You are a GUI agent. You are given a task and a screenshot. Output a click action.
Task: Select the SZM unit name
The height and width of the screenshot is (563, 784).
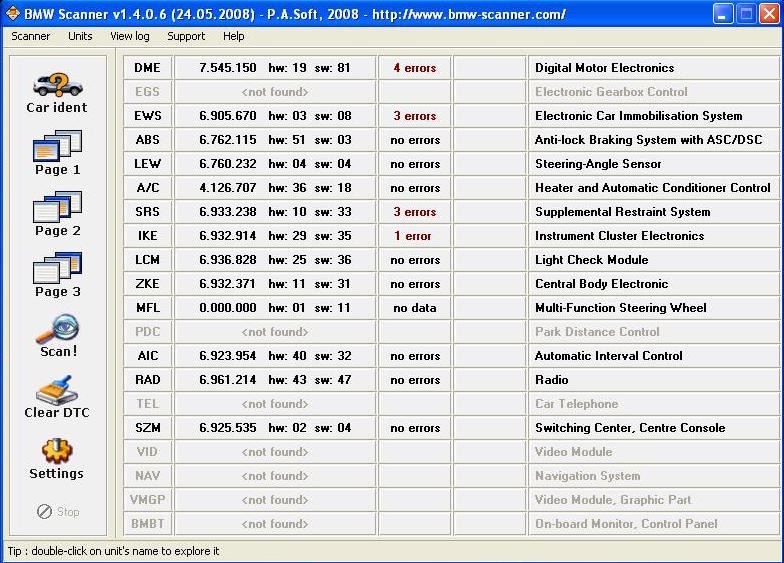click(x=148, y=428)
